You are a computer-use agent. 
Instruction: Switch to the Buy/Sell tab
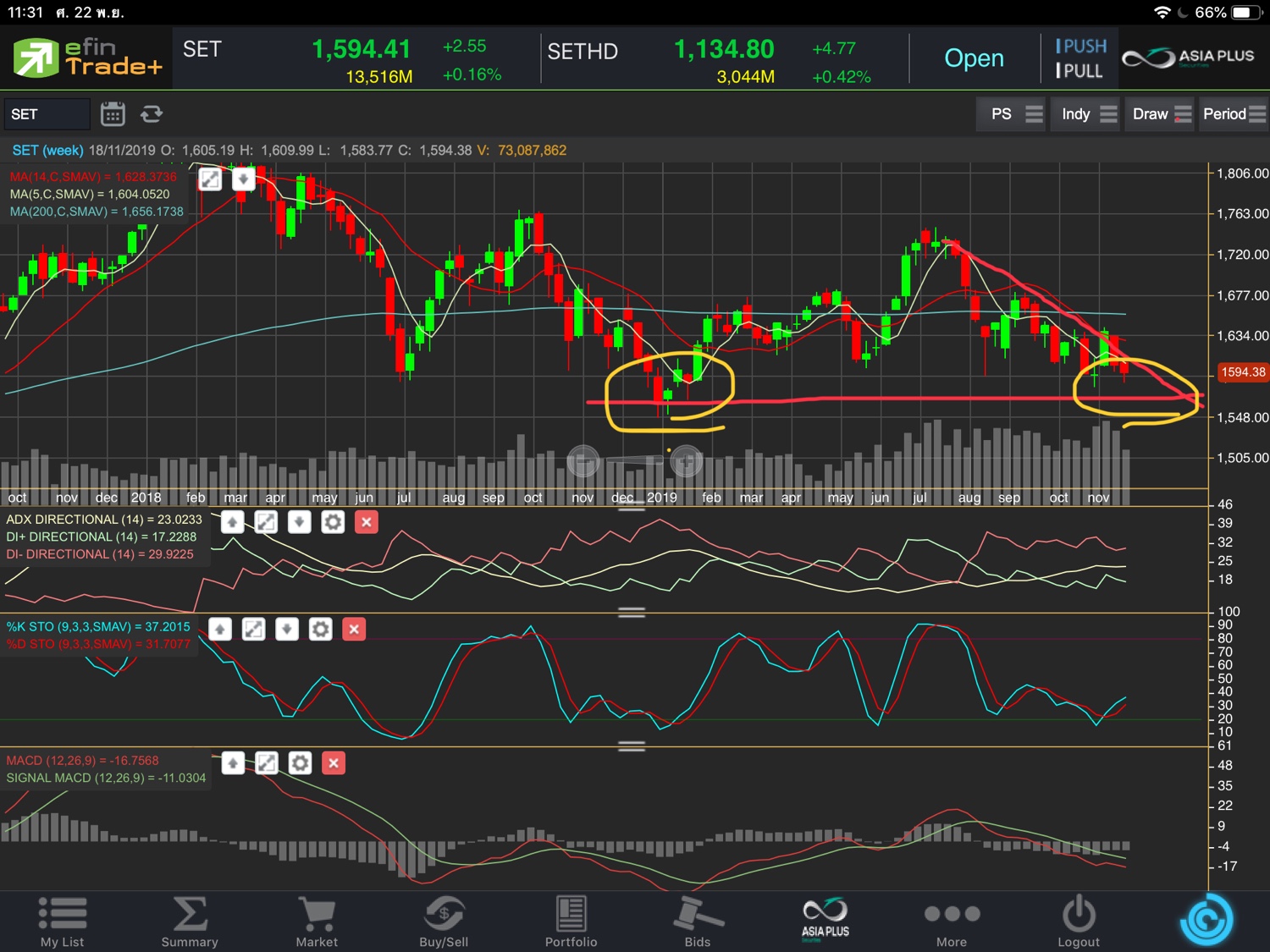[444, 922]
